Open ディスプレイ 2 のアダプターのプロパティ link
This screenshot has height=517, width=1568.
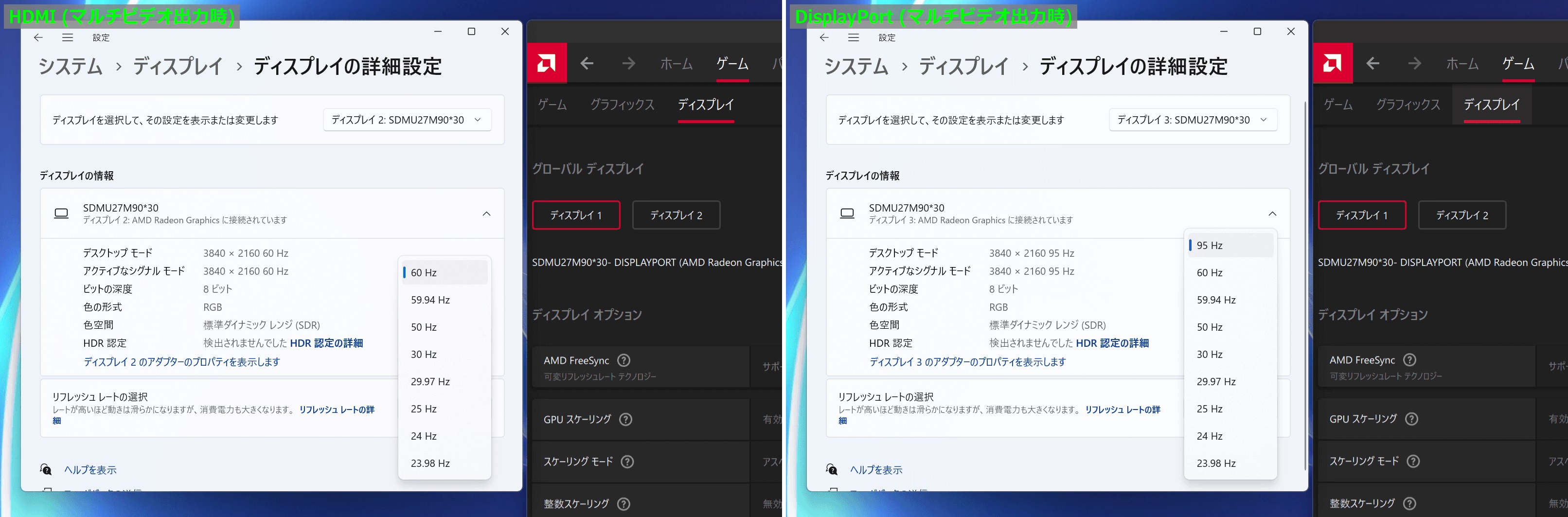pyautogui.click(x=182, y=362)
